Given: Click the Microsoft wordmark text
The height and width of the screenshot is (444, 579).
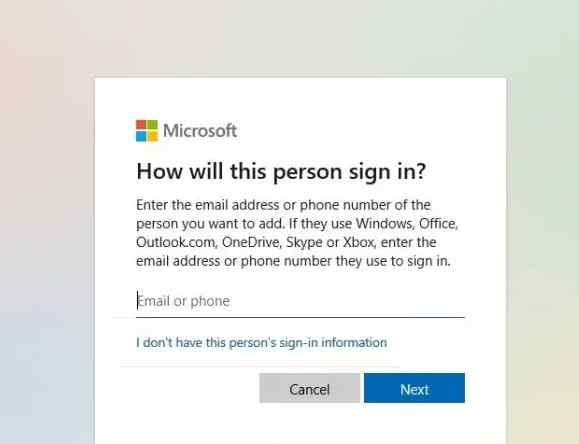Looking at the screenshot, I should [200, 131].
